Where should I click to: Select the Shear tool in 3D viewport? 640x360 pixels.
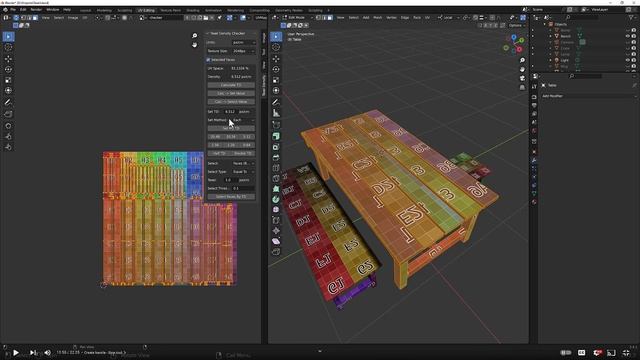pos(276,241)
